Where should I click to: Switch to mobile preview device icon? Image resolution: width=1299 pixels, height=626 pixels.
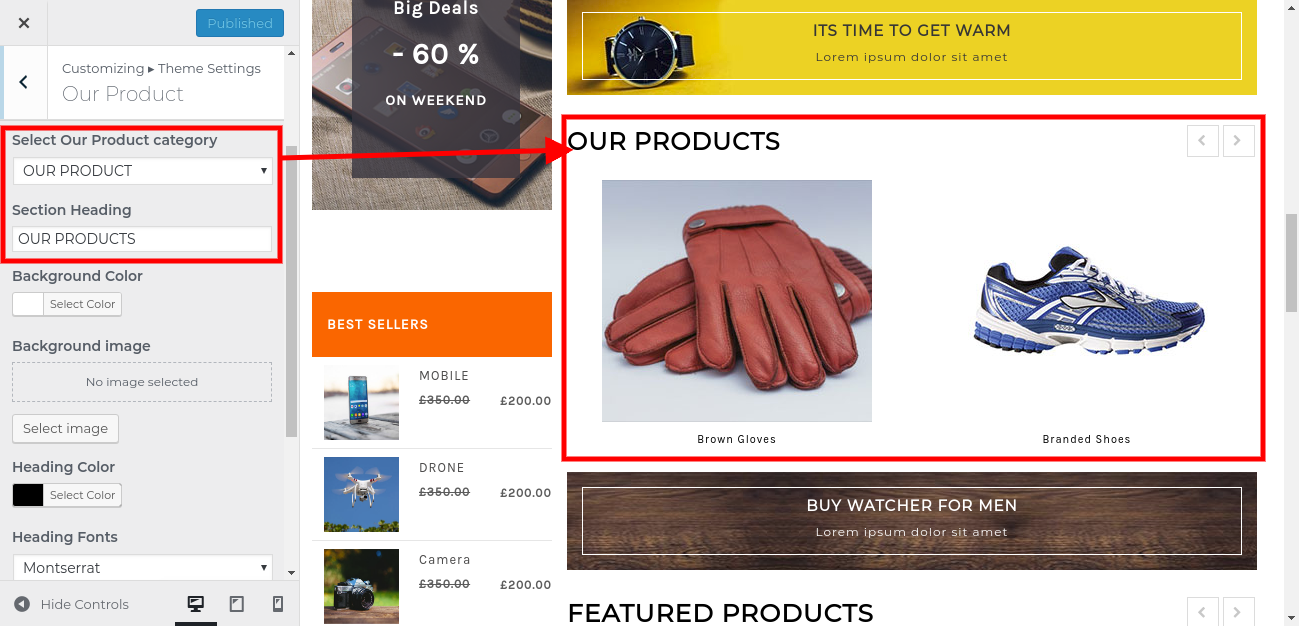(x=278, y=604)
